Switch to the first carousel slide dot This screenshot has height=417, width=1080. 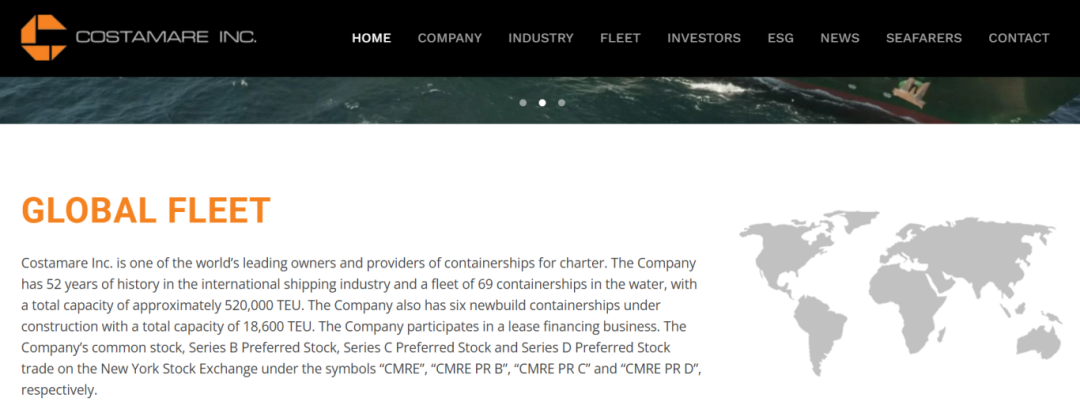pos(522,102)
